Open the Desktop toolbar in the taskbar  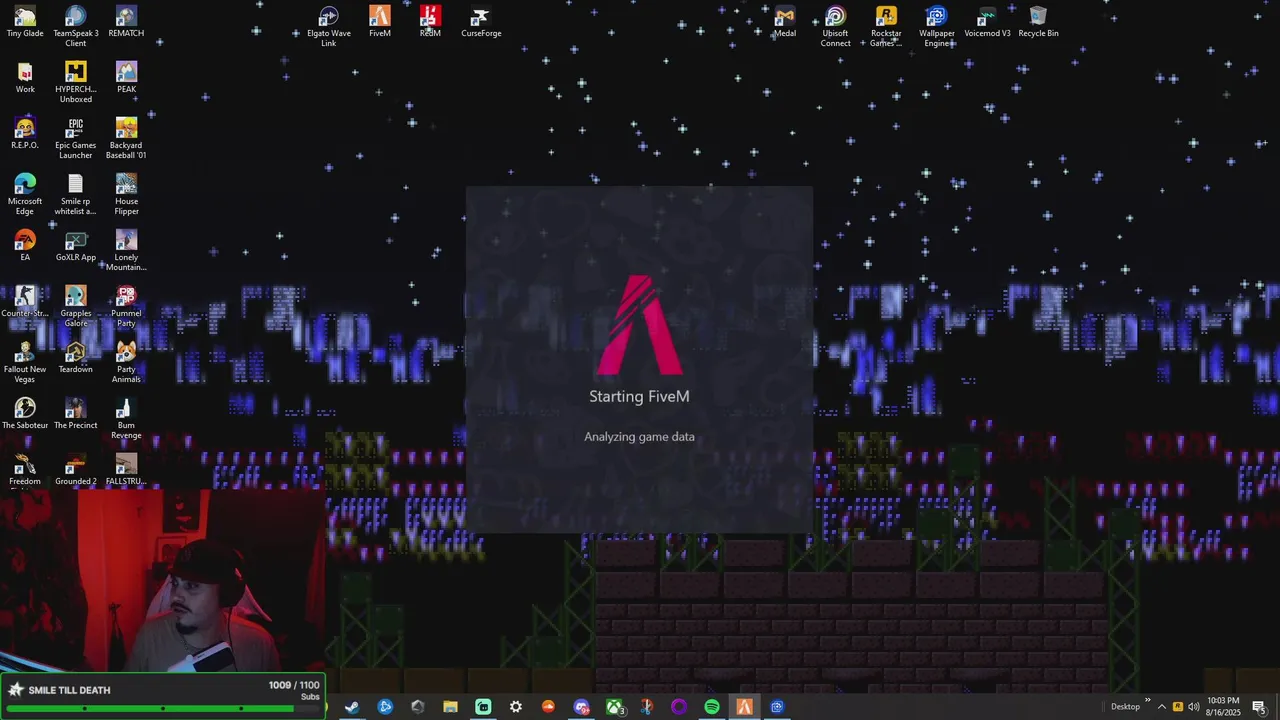click(1125, 707)
